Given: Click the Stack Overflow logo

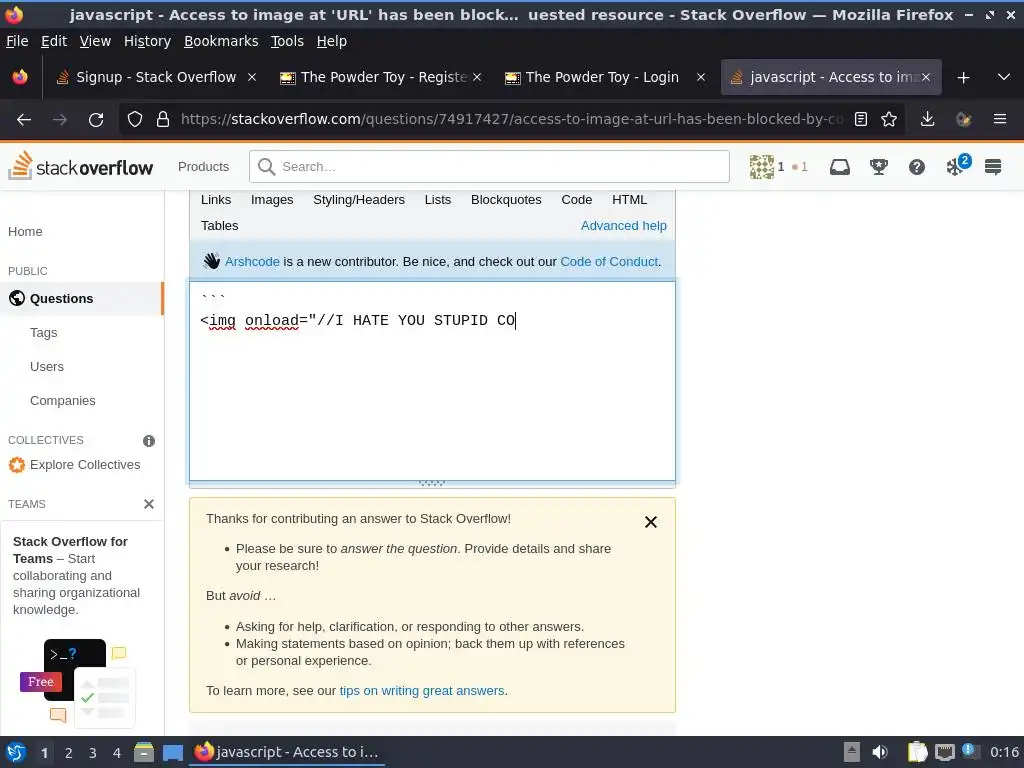Looking at the screenshot, I should 80,167.
